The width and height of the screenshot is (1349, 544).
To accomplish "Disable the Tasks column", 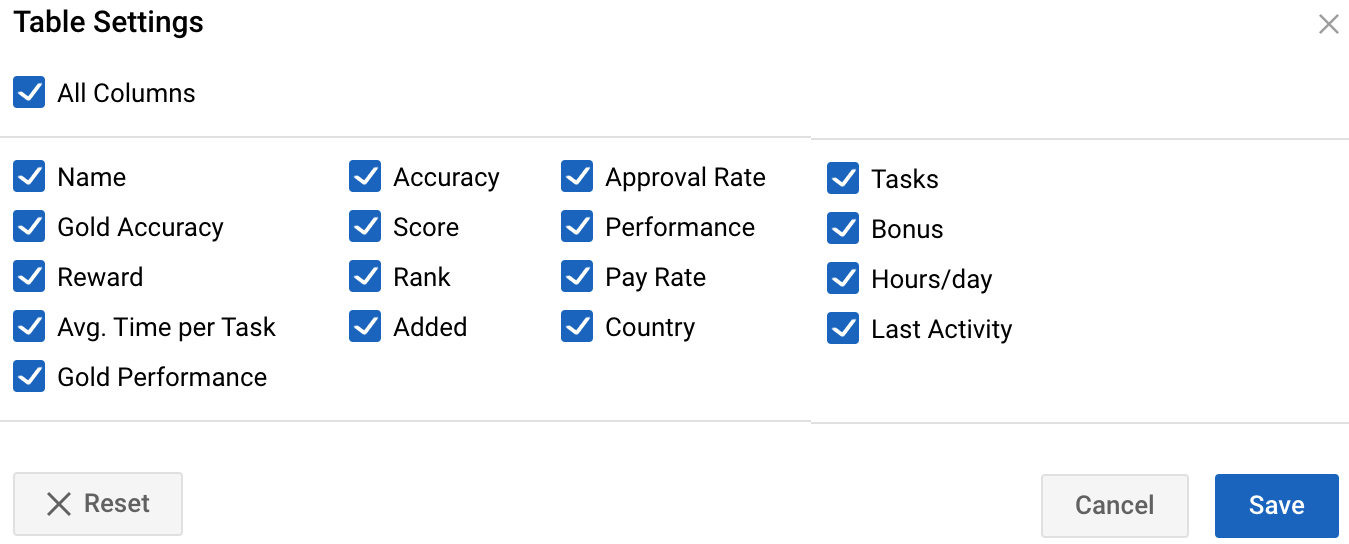I will click(843, 179).
